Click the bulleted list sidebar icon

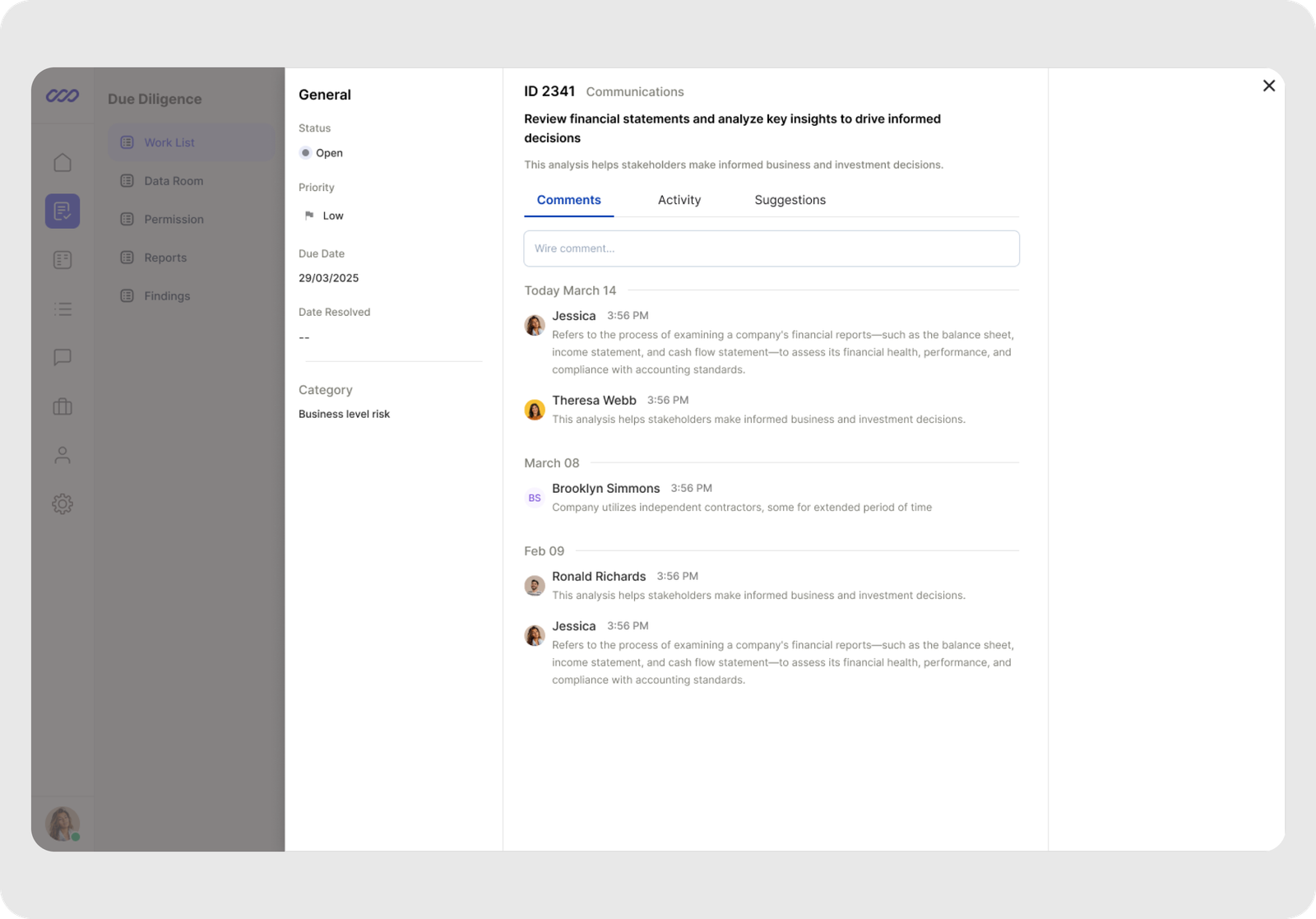pos(63,309)
